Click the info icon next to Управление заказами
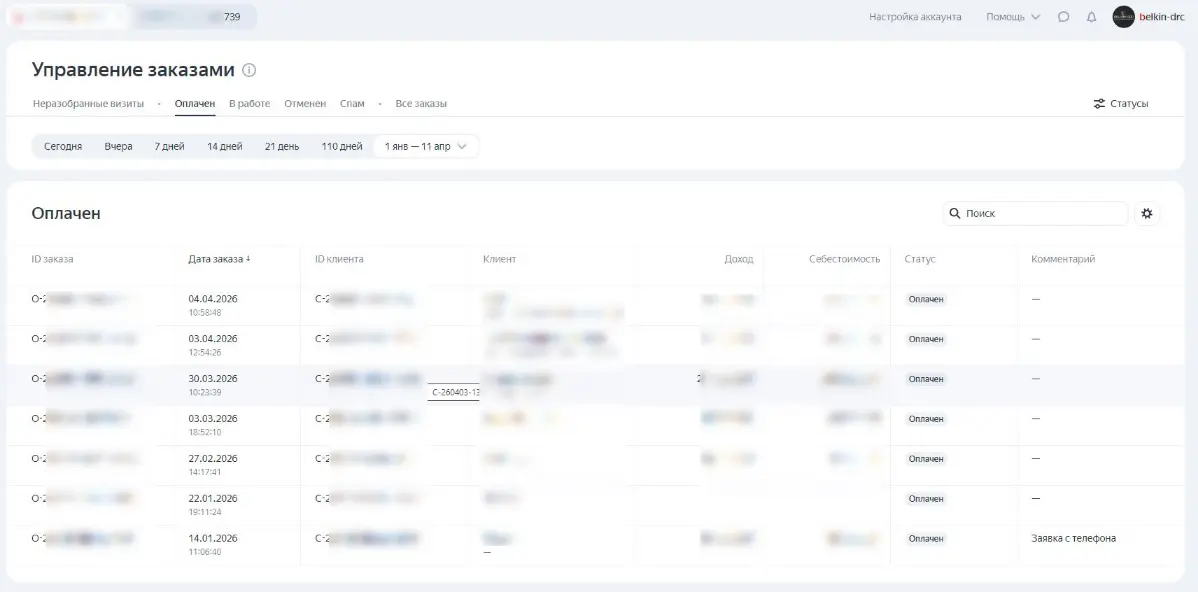 (x=249, y=70)
